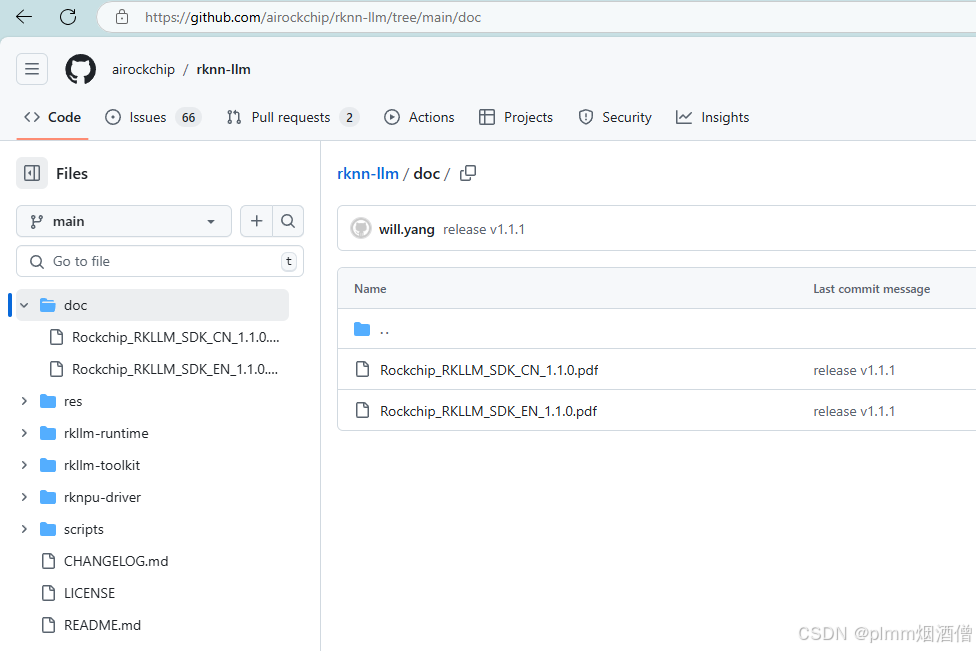Select the doc folder in tree
This screenshot has height=651, width=976.
(152, 305)
